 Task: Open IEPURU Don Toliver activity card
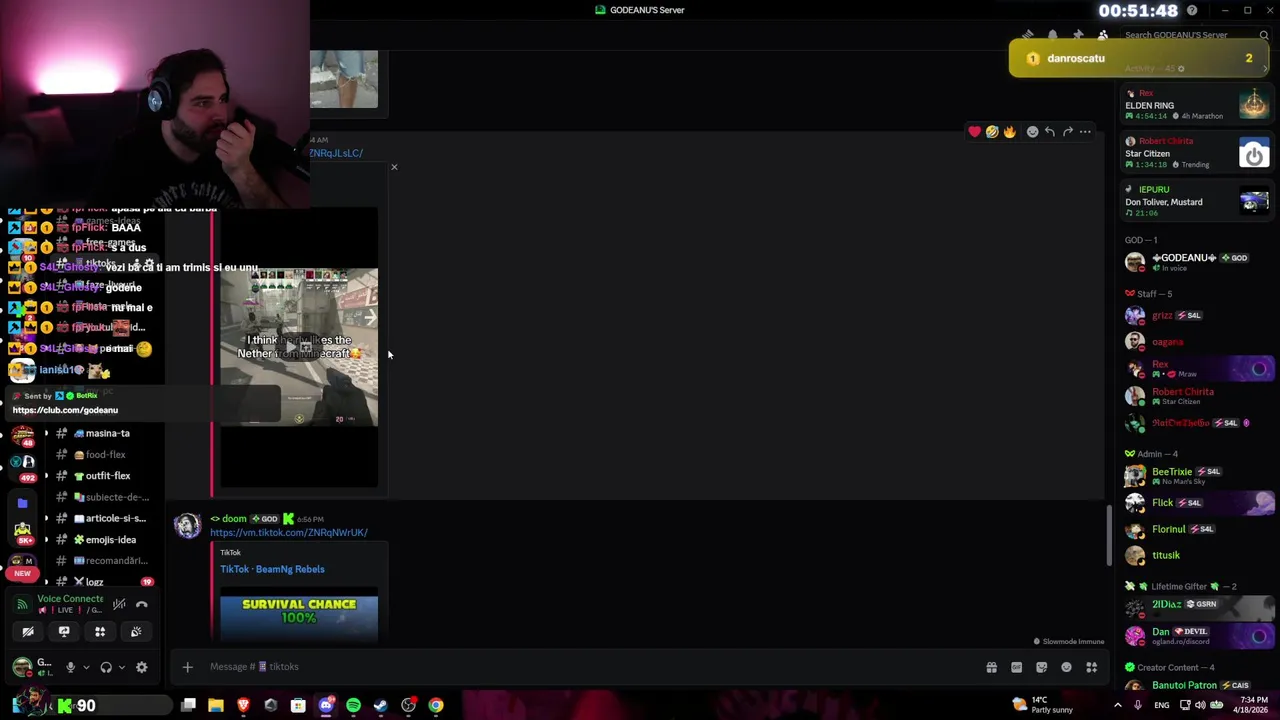click(1196, 201)
